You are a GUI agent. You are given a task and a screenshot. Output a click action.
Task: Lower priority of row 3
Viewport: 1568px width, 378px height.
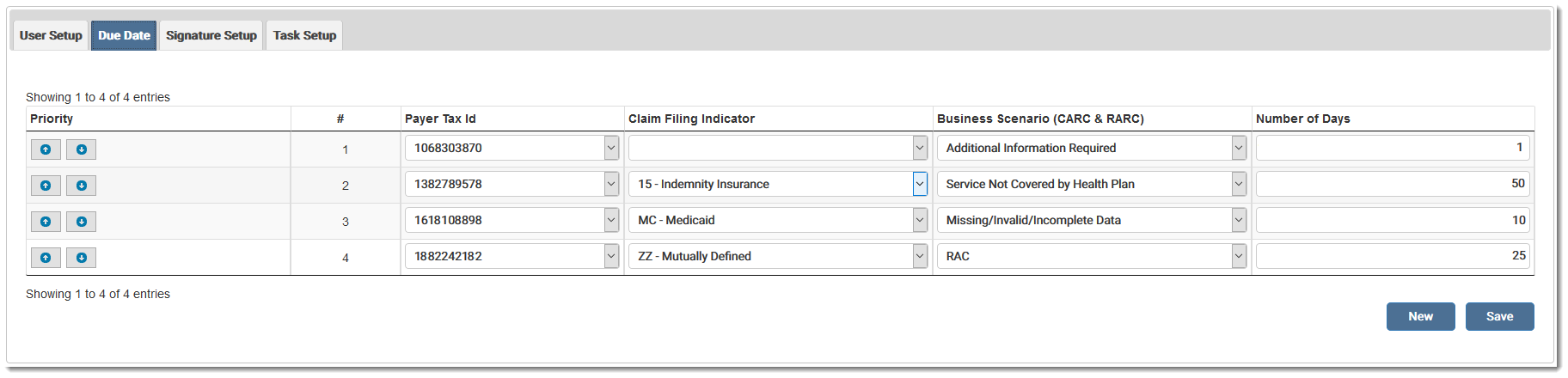click(82, 222)
